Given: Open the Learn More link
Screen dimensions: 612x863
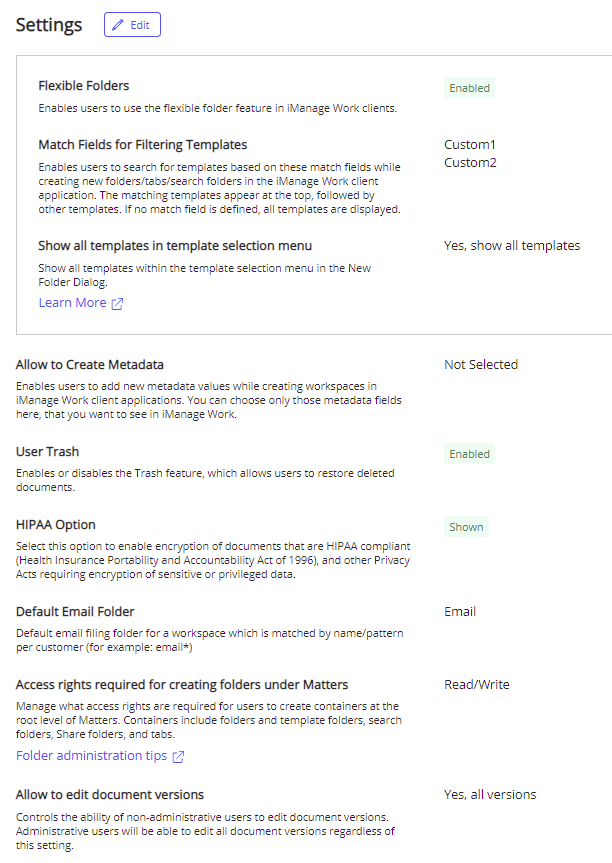Looking at the screenshot, I should tap(72, 303).
